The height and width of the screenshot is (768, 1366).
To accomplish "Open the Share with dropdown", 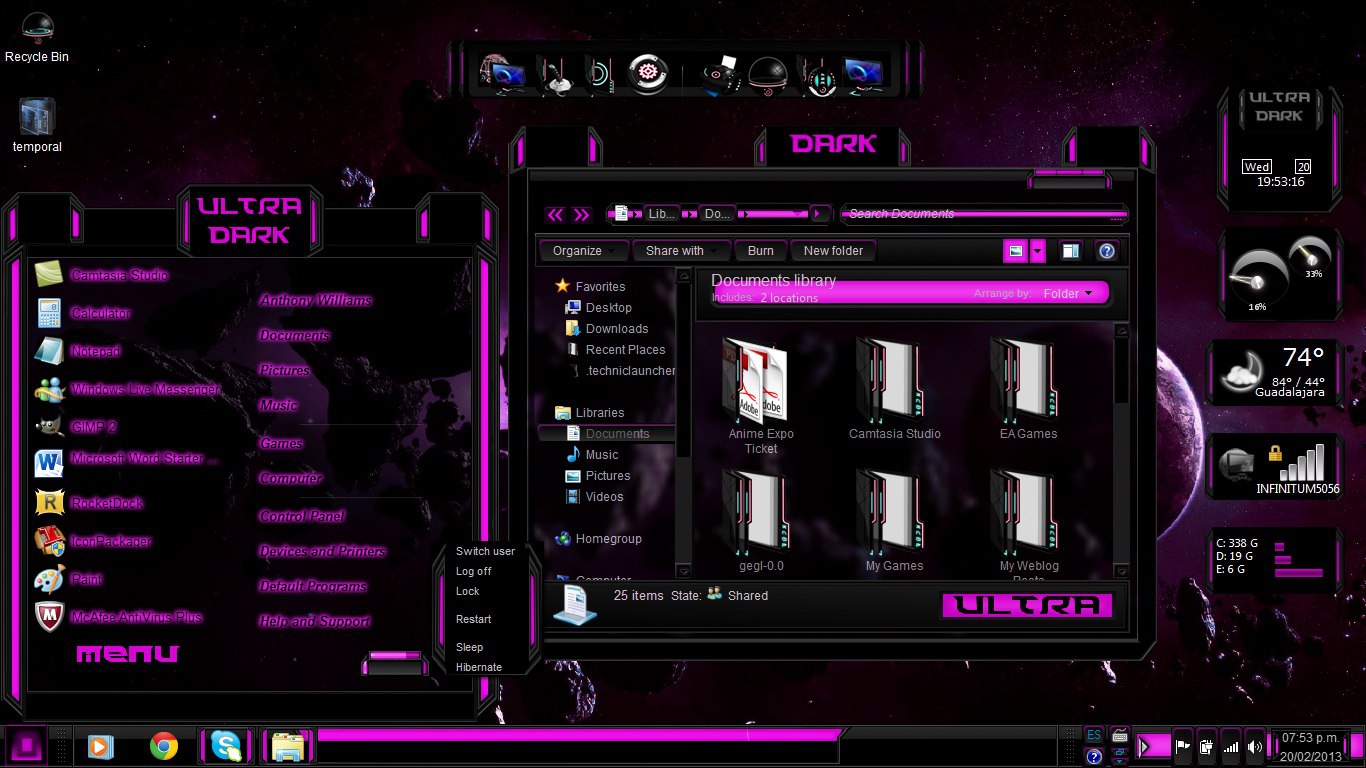I will [x=684, y=251].
